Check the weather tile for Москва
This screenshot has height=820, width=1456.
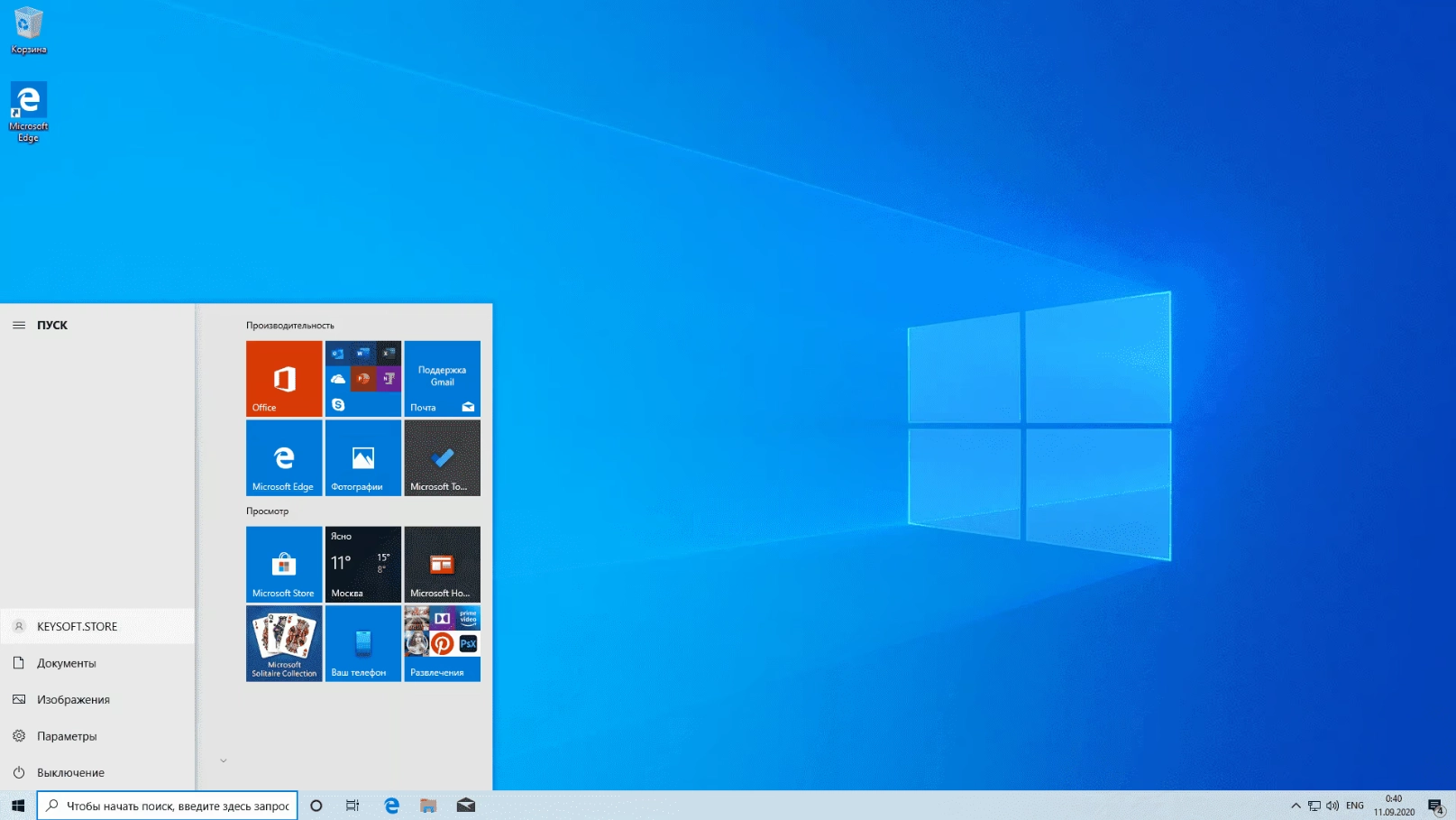[x=362, y=564]
